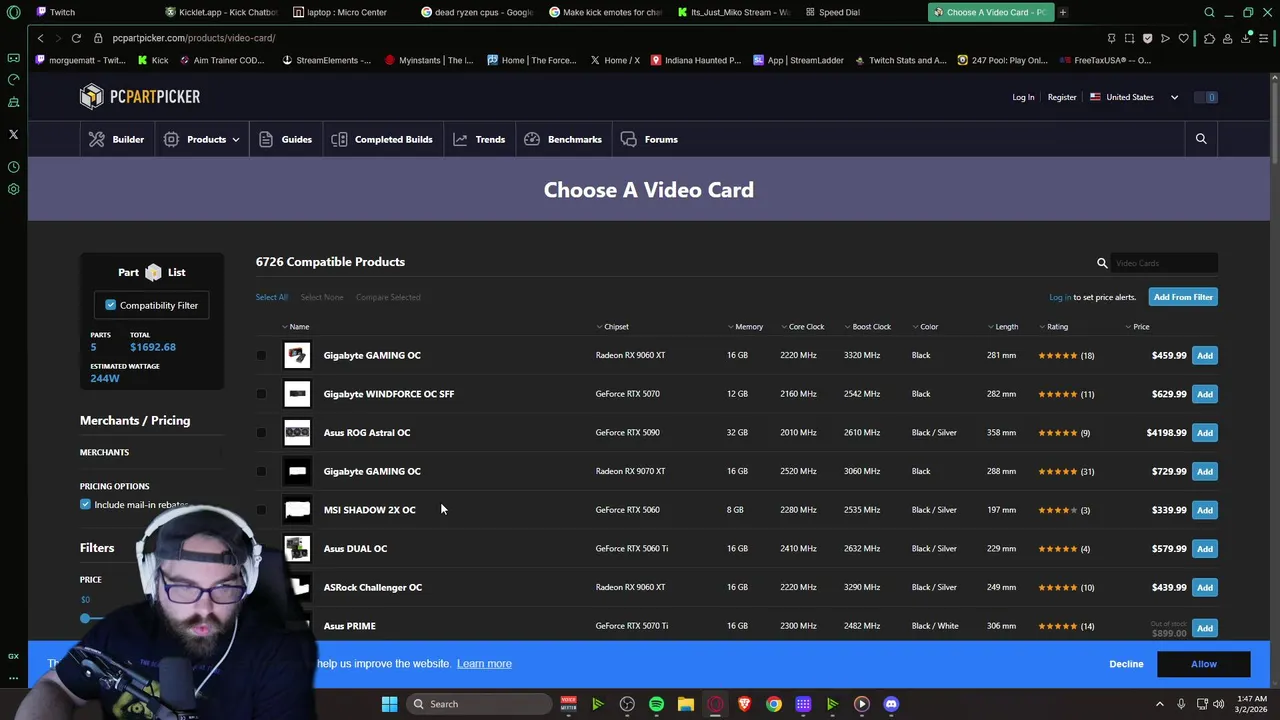Open Spotify from the taskbar
The width and height of the screenshot is (1280, 720).
click(x=656, y=704)
